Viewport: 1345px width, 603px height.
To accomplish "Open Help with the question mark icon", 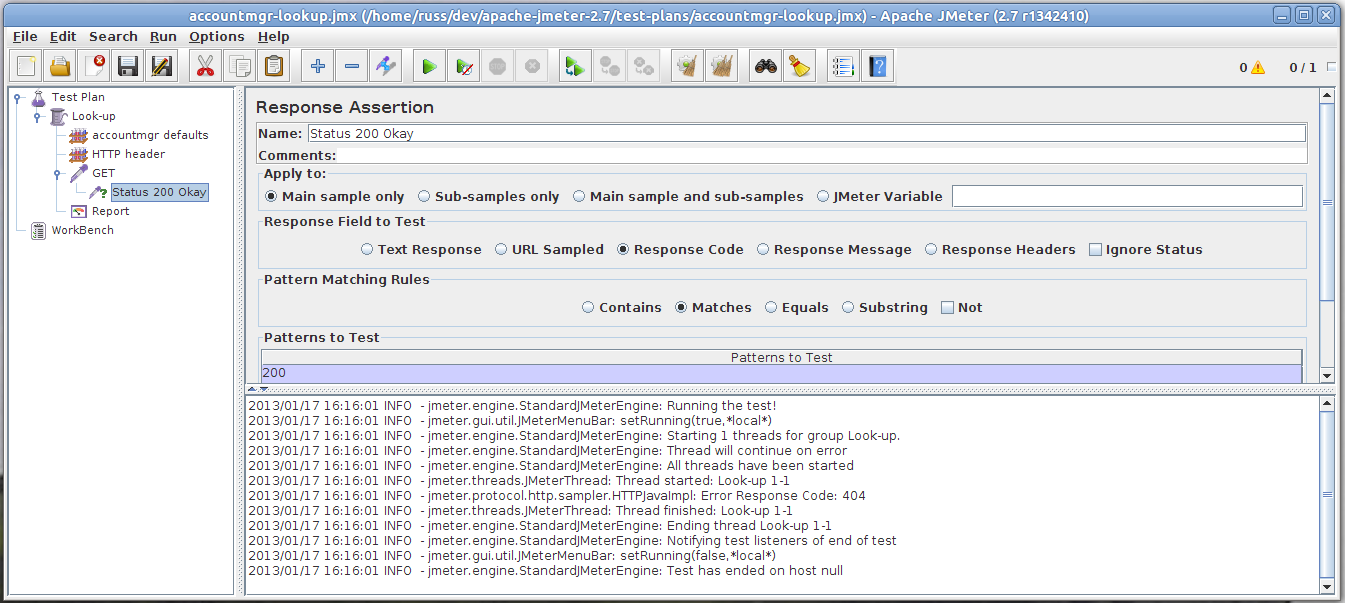I will [878, 67].
